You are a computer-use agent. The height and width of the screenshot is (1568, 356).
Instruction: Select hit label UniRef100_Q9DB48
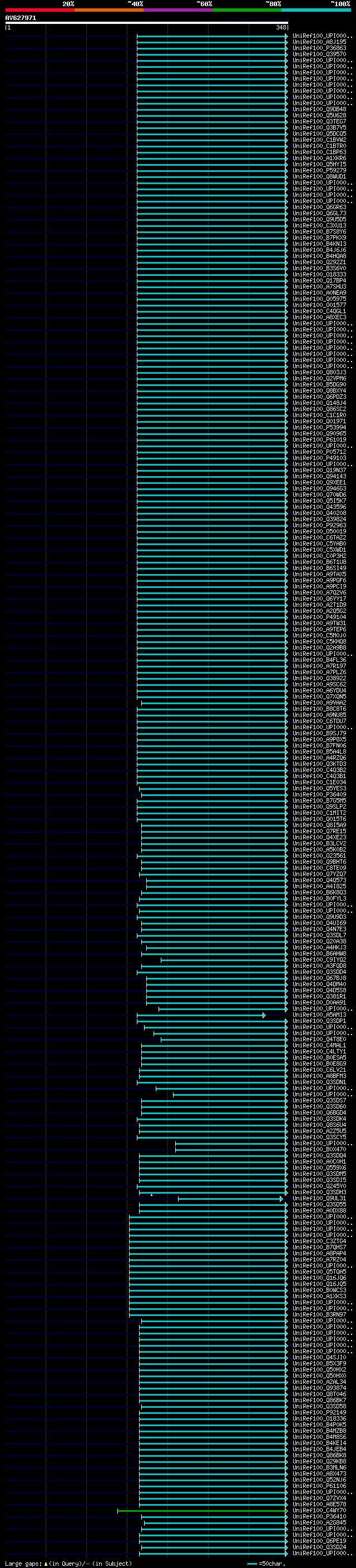point(319,110)
